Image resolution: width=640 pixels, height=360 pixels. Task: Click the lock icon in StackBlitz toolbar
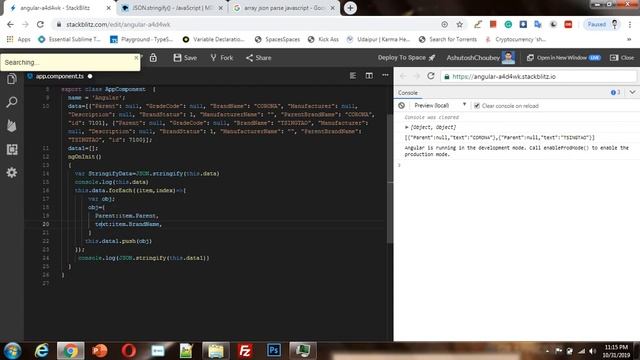[x=153, y=58]
